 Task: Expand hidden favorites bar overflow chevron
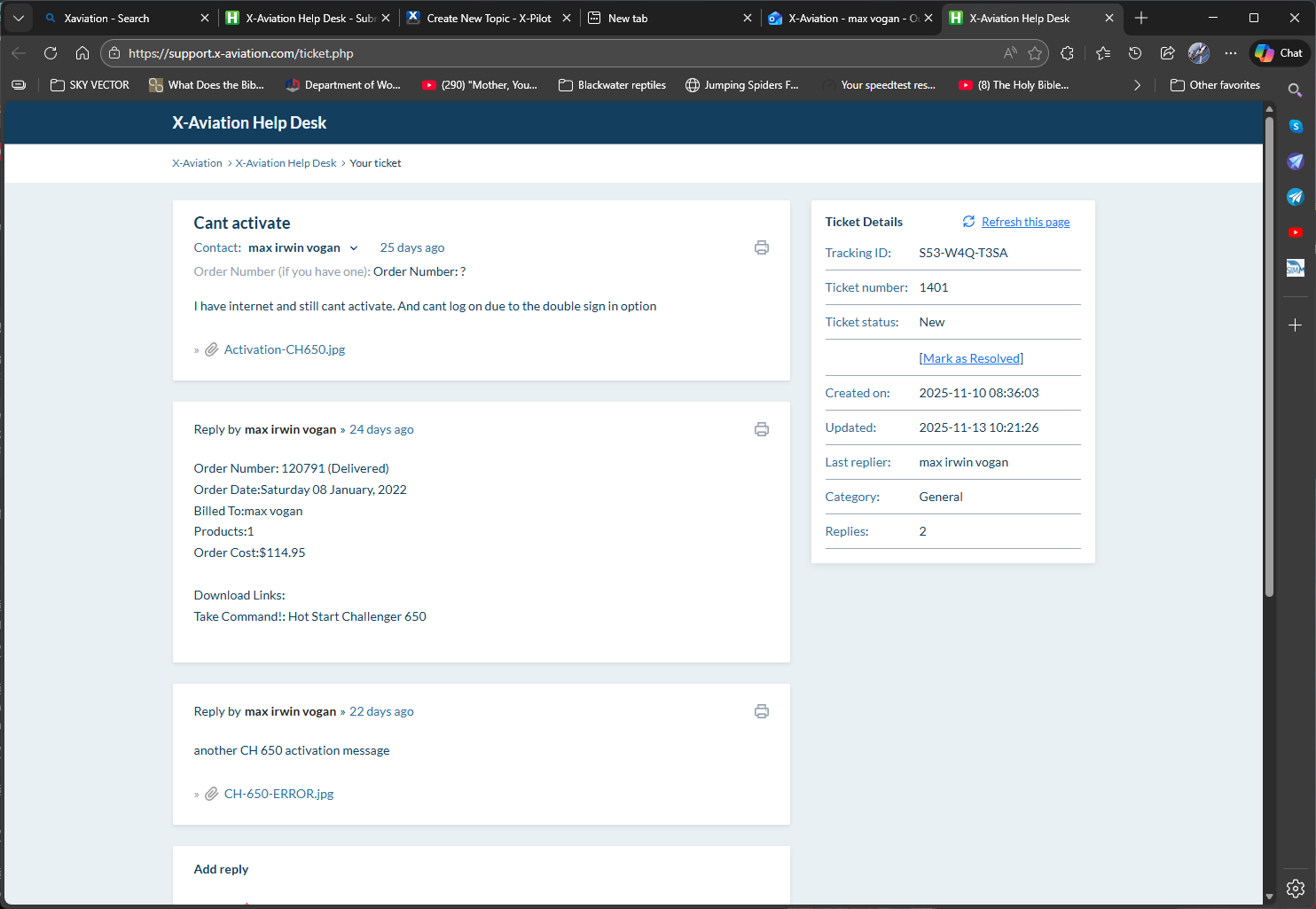pyautogui.click(x=1137, y=85)
